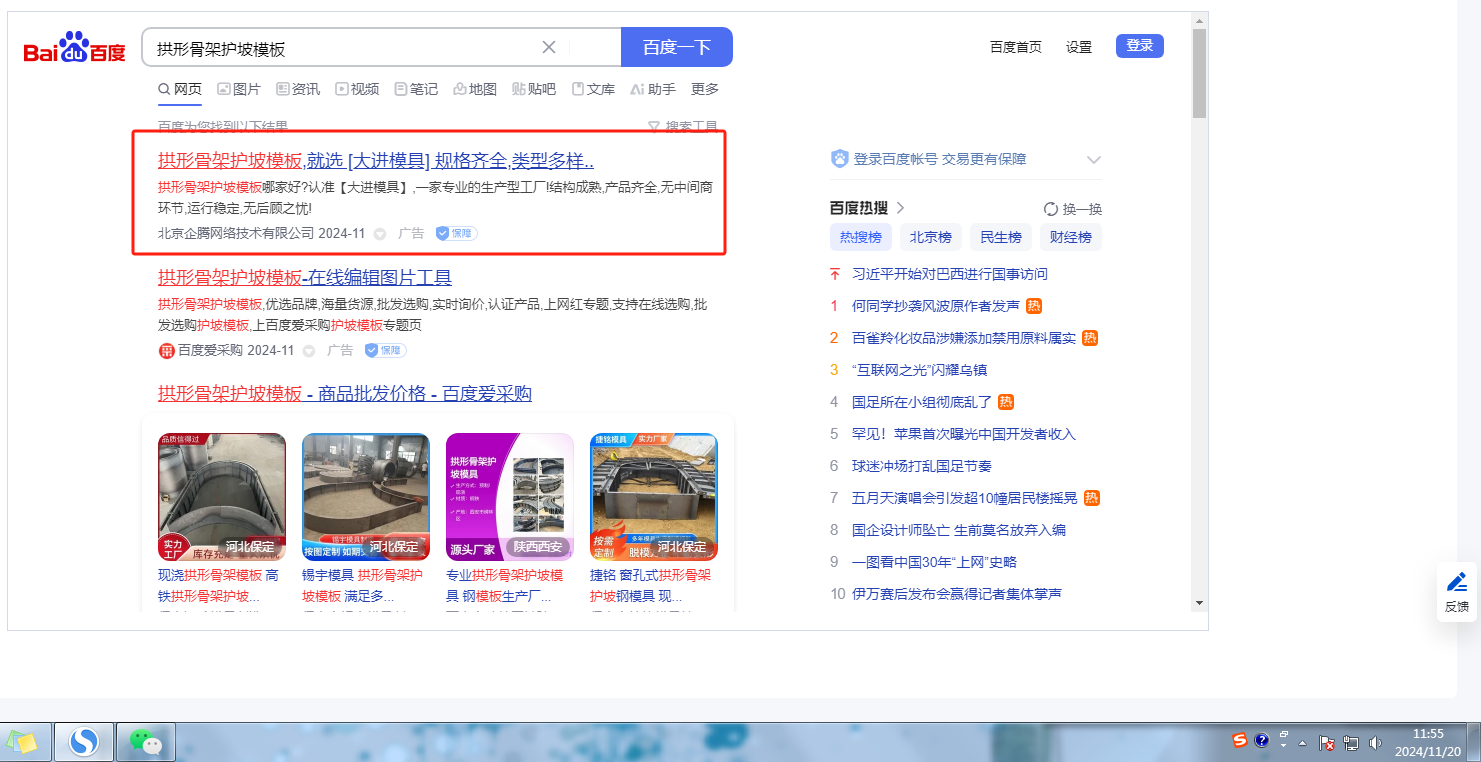Screen dimensions: 1481x762
Task: Select the 财经榜 hot list tab
Action: (x=1070, y=237)
